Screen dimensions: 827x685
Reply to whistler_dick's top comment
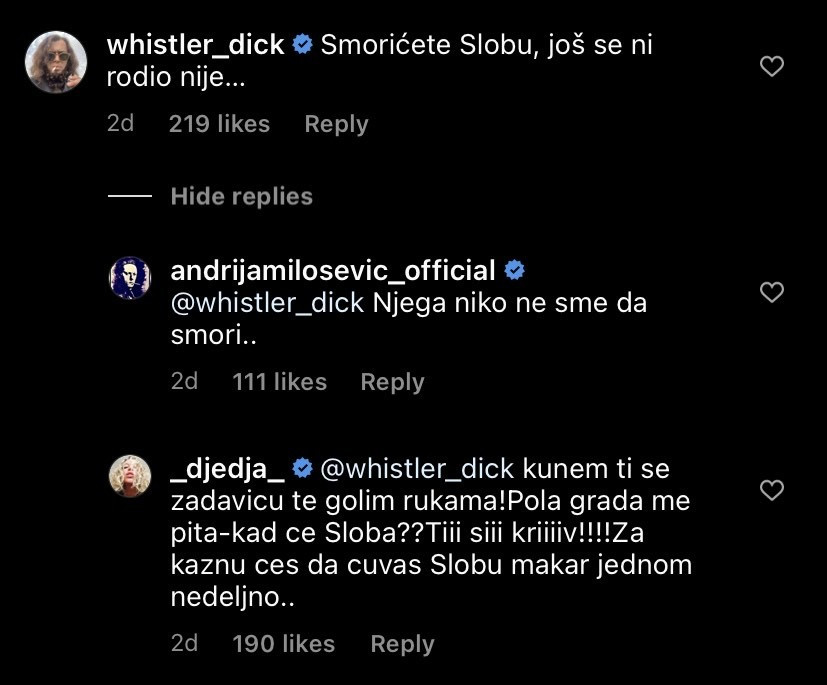(336, 124)
